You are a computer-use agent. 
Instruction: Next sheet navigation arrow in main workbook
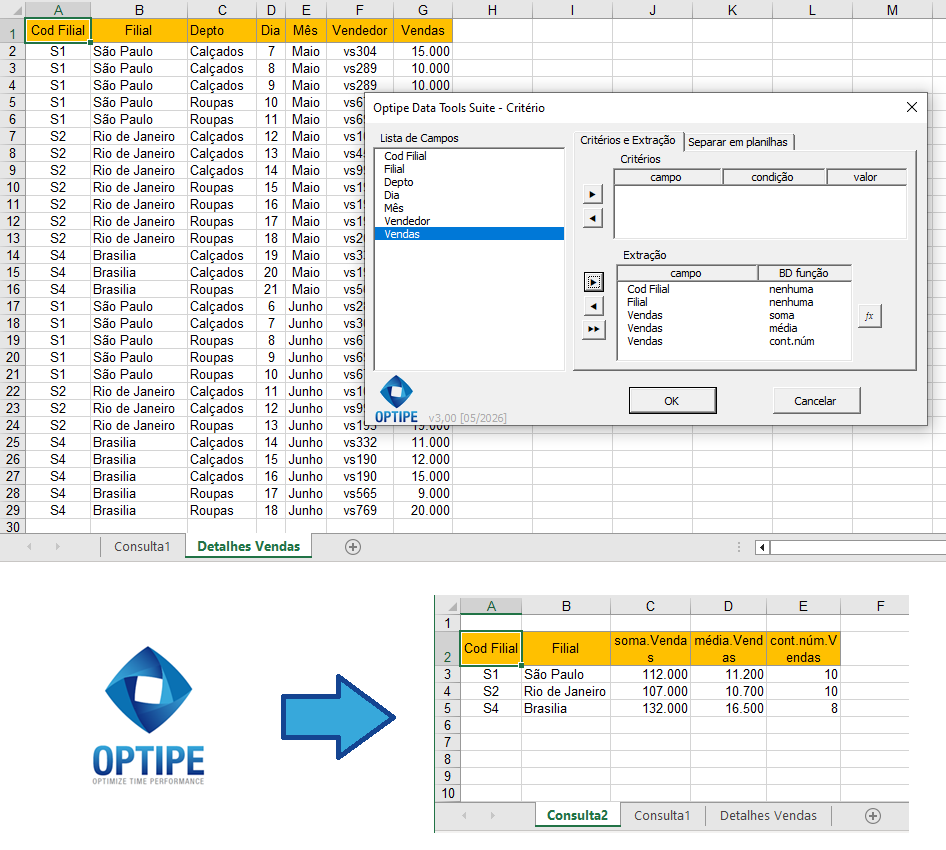pos(57,547)
